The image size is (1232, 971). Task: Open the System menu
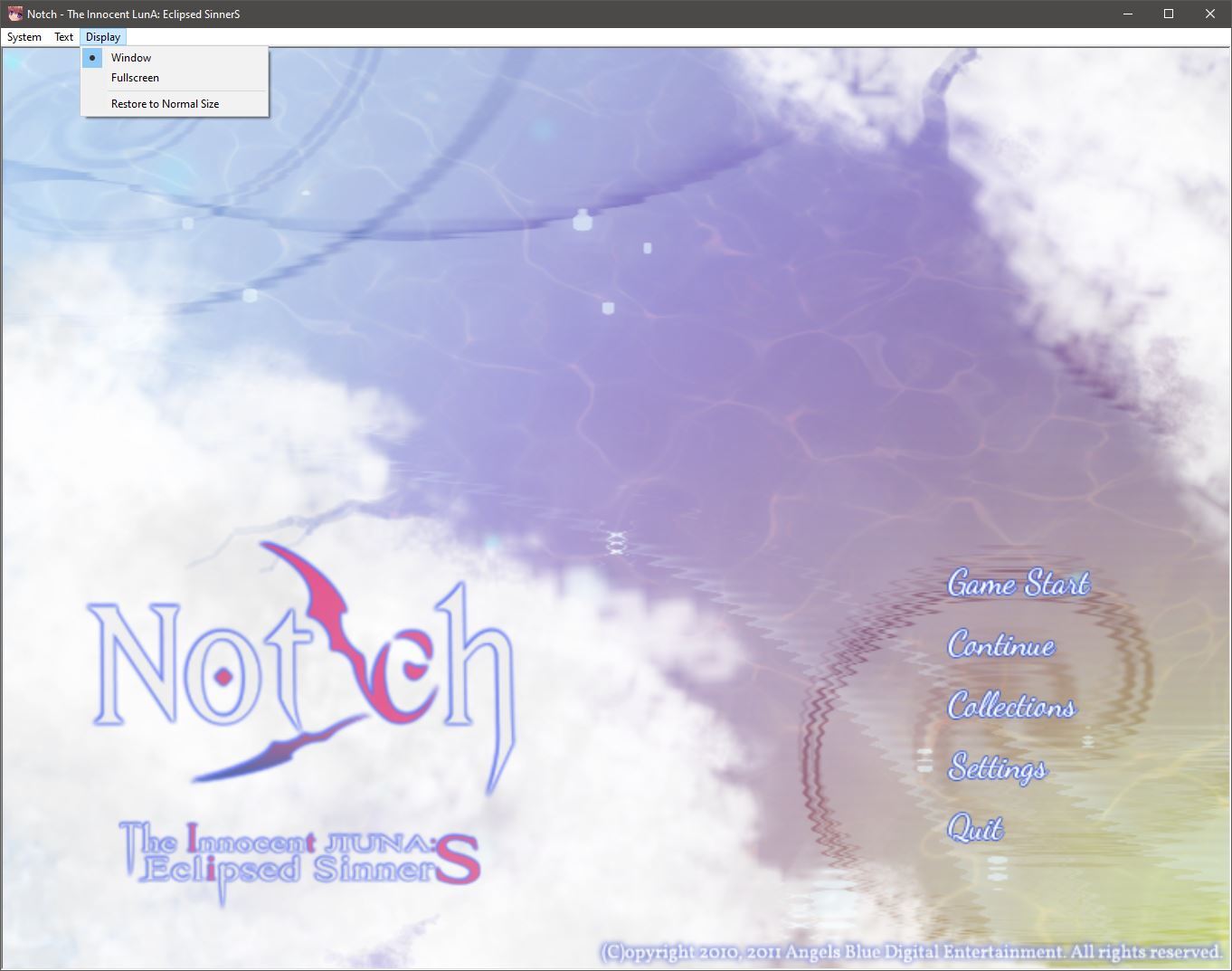point(24,37)
